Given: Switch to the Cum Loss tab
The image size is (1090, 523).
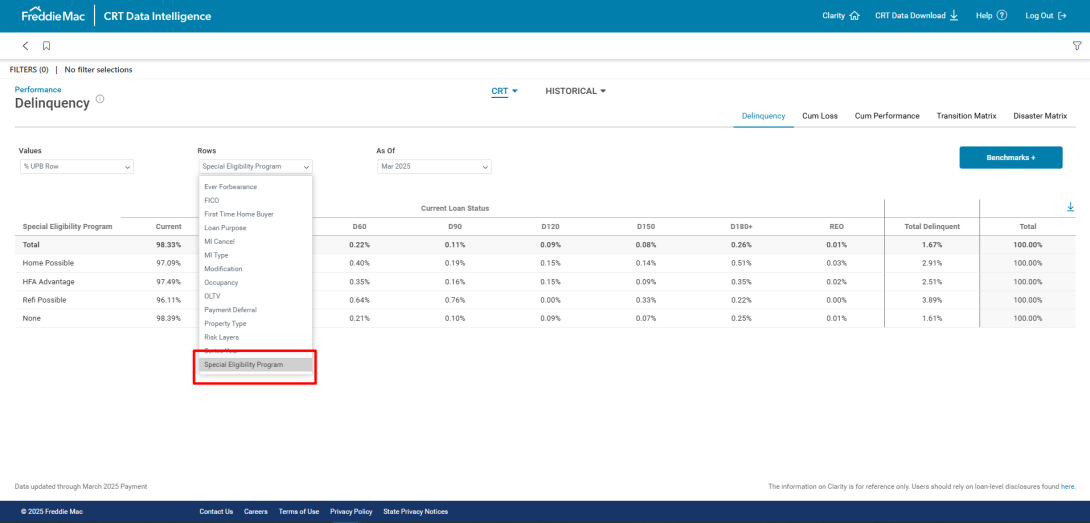Looking at the screenshot, I should click(x=820, y=116).
